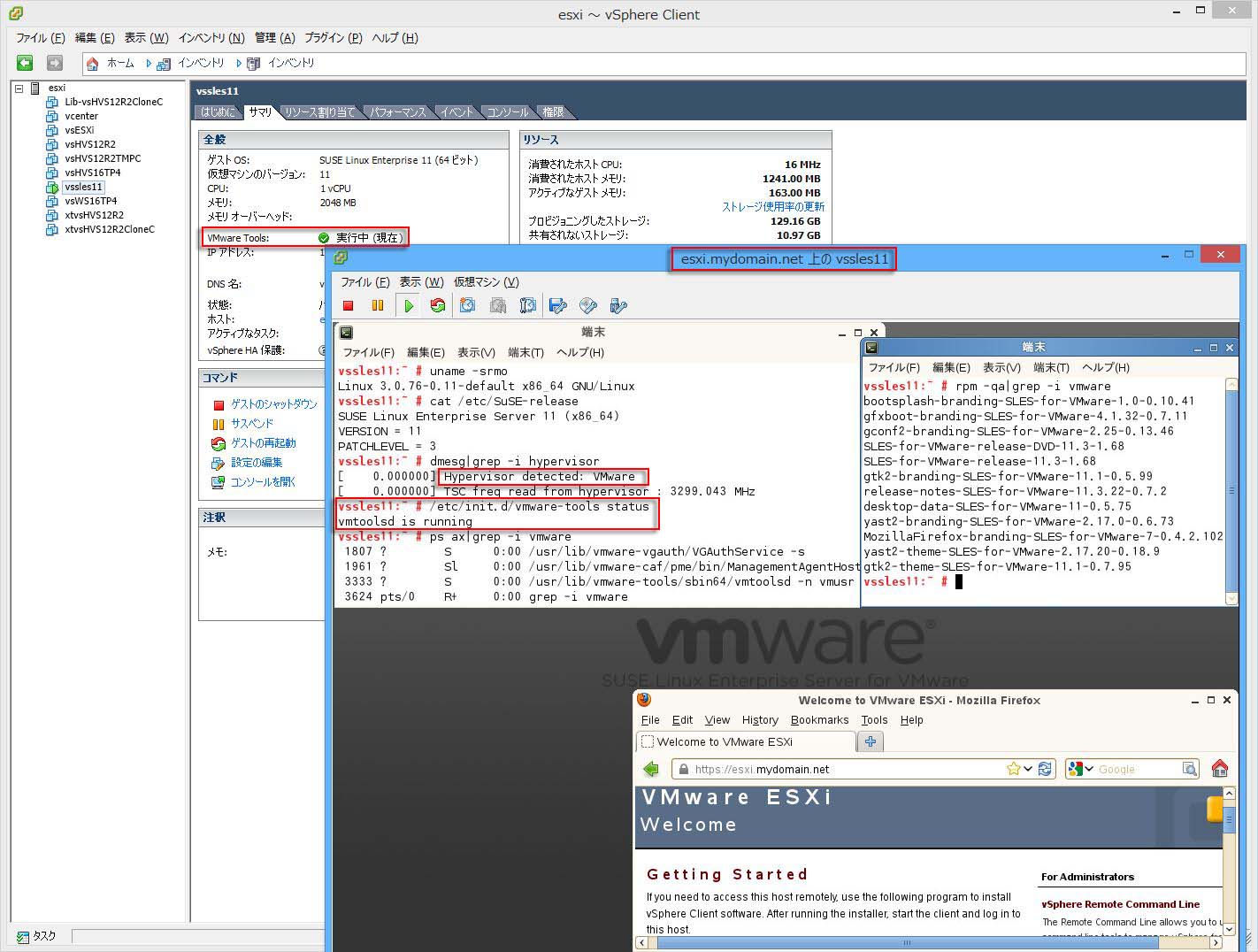
Task: Expand the second インベントリ breadcrumb arrow
Action: (x=239, y=64)
